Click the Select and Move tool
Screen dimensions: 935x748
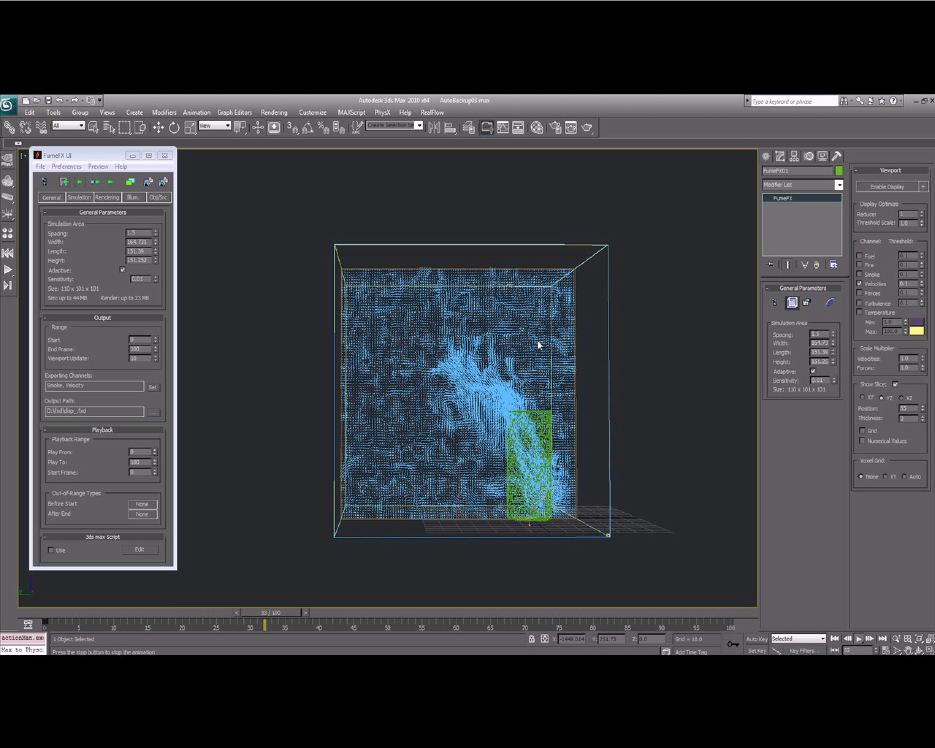tap(158, 127)
